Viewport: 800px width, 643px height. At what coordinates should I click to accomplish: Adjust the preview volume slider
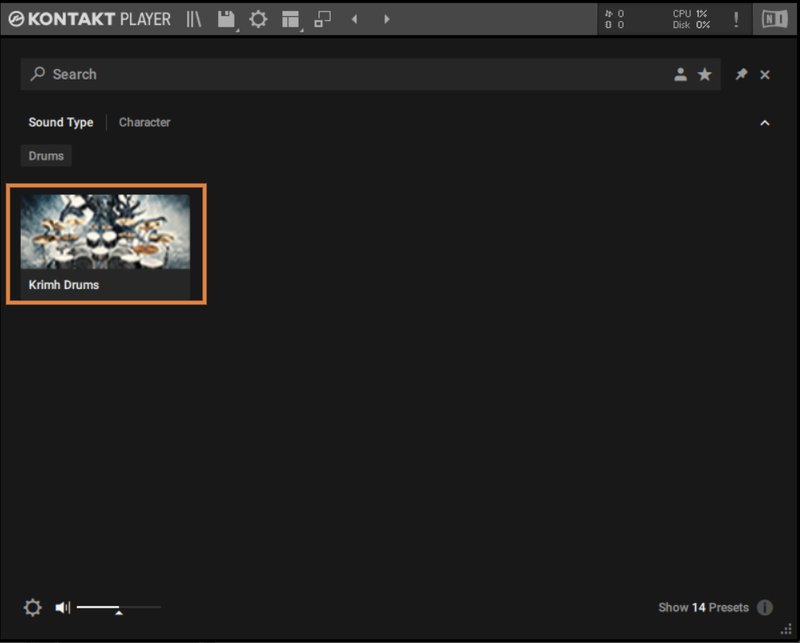pos(119,608)
